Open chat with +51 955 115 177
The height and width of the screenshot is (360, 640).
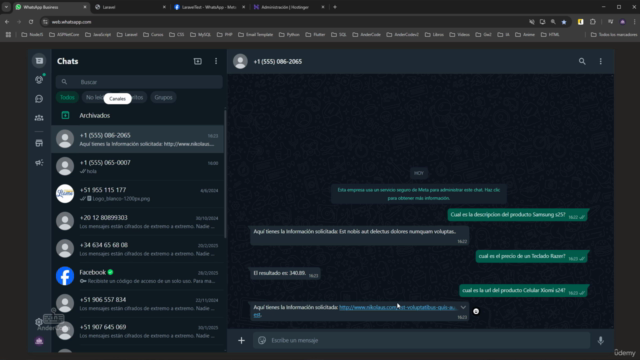pyautogui.click(x=138, y=194)
